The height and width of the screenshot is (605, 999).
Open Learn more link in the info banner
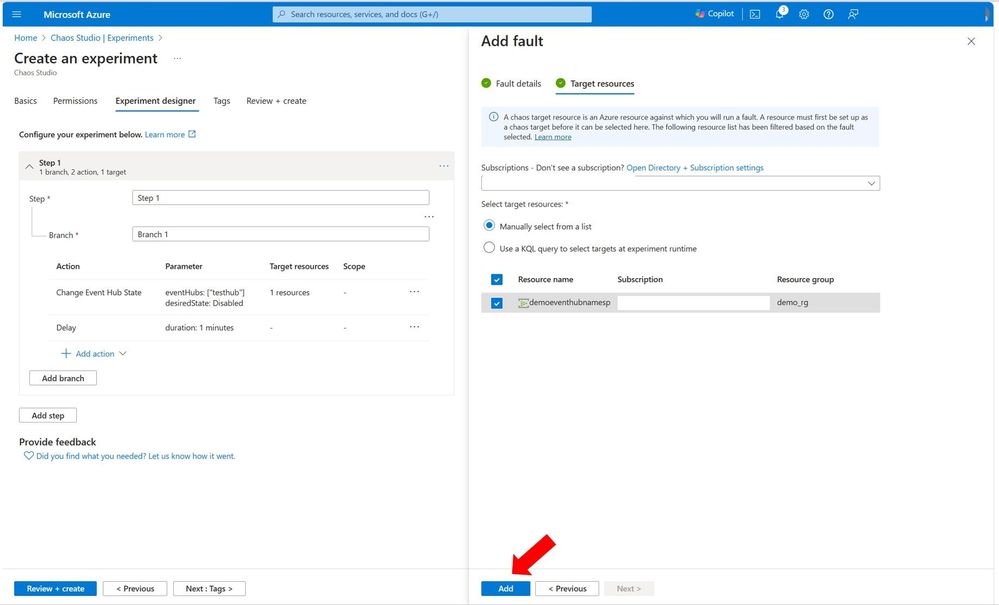click(x=552, y=137)
